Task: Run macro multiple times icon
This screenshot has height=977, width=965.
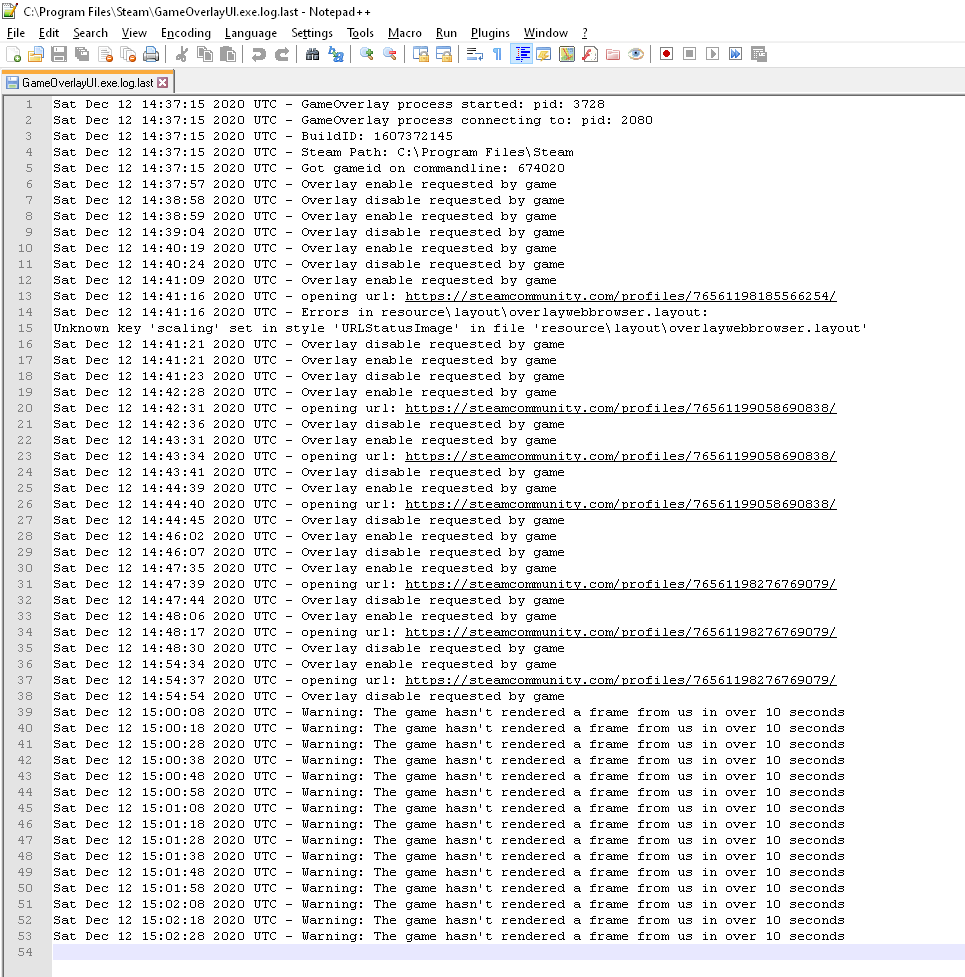Action: click(x=736, y=55)
